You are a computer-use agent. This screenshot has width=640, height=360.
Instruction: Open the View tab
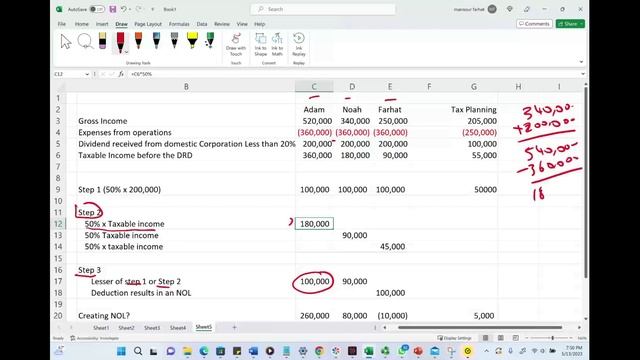point(242,24)
